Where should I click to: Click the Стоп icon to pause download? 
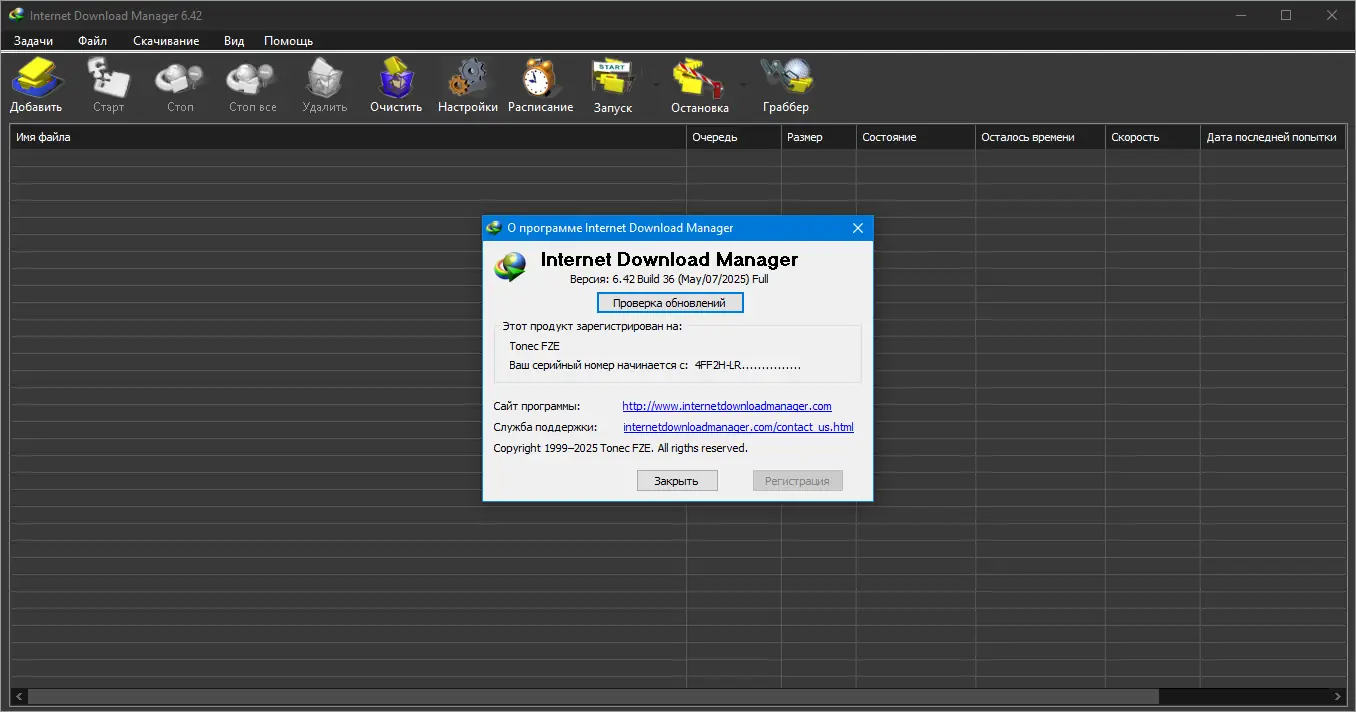[x=179, y=82]
